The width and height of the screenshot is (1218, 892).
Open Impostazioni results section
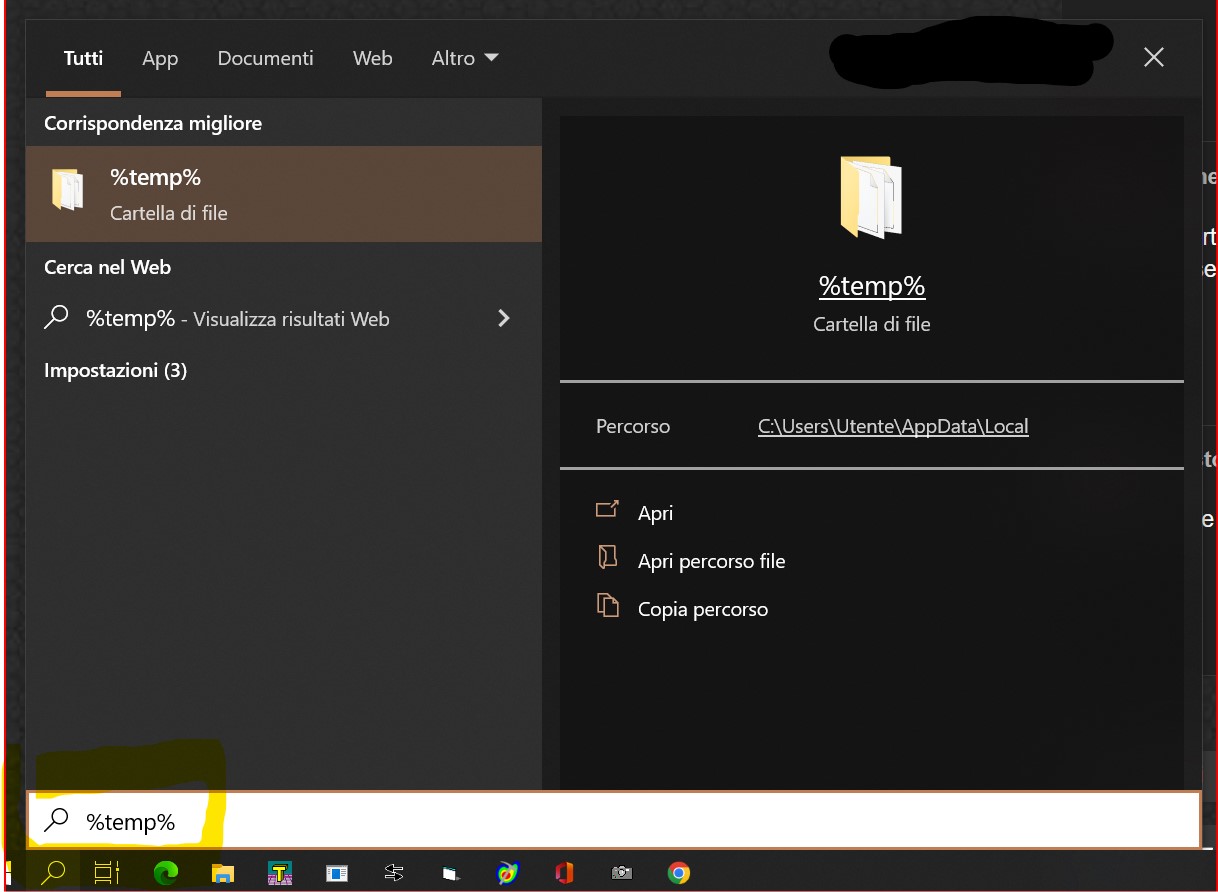(x=115, y=370)
